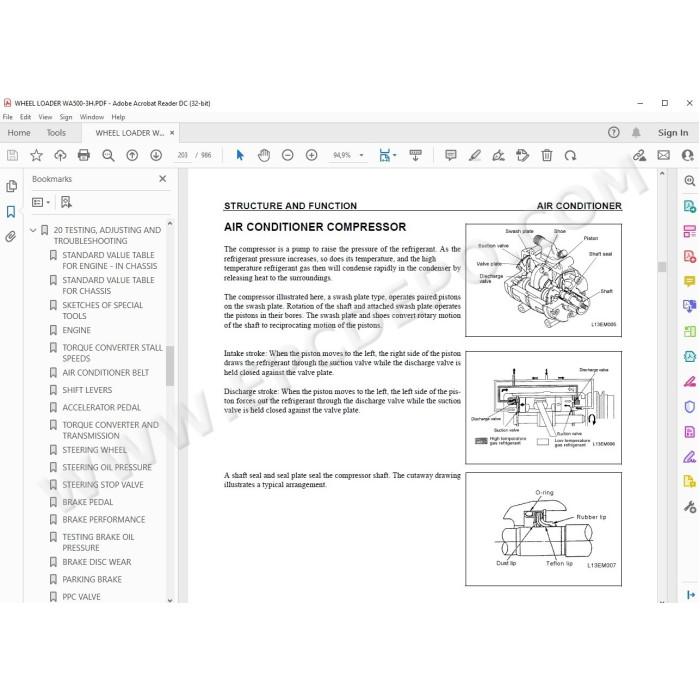Viewport: 700px width, 700px height.
Task: Click the read mode scrolling icon
Action: tap(416, 155)
